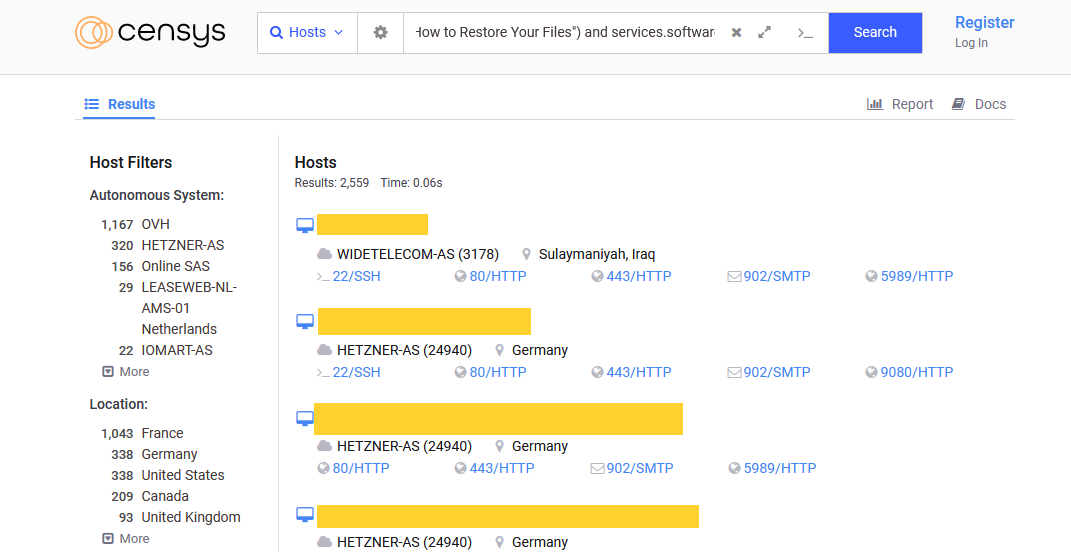Screen dimensions: 1071x552
Task: Switch to the Results tab
Action: pyautogui.click(x=120, y=104)
